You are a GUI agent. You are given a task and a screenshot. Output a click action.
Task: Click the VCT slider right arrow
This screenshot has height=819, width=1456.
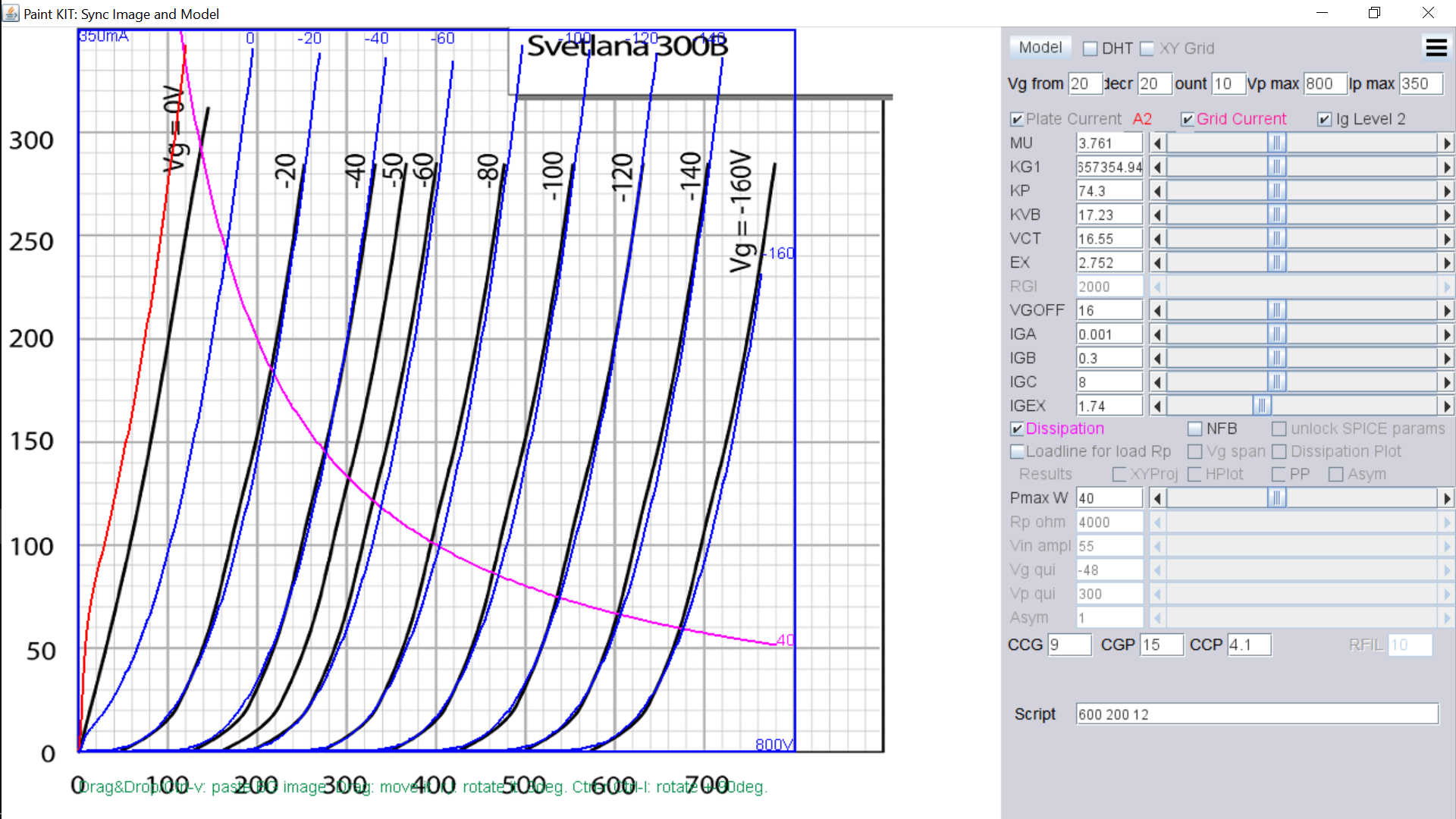1446,239
